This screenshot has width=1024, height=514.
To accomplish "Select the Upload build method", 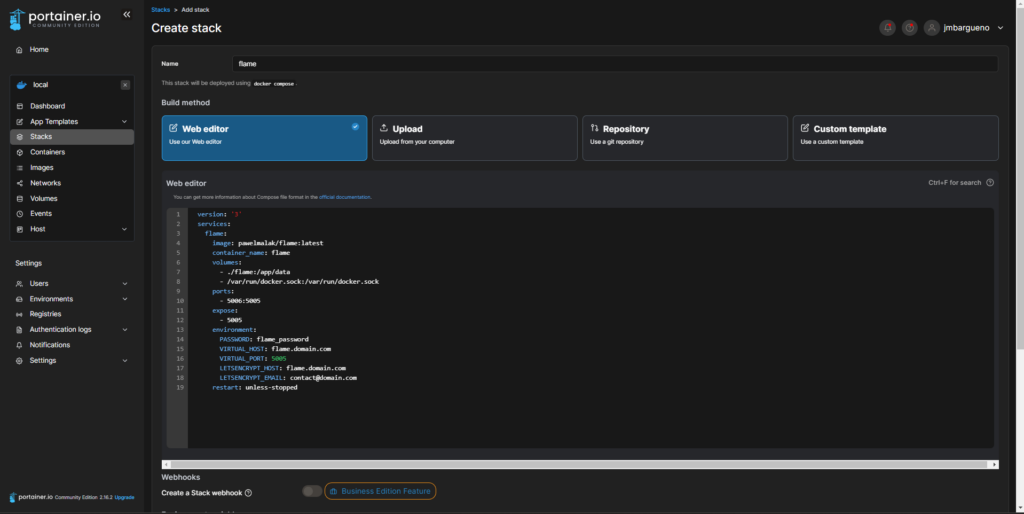I will pos(475,138).
